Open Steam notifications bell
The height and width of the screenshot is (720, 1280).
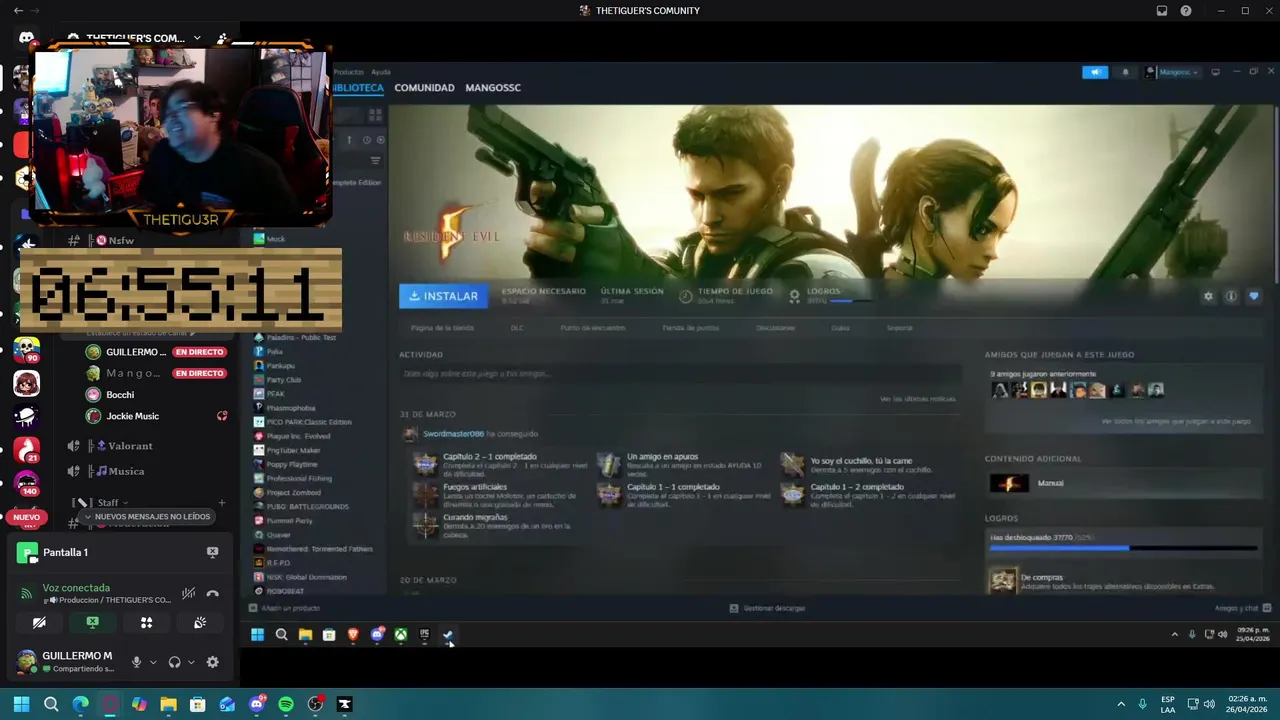(1125, 72)
